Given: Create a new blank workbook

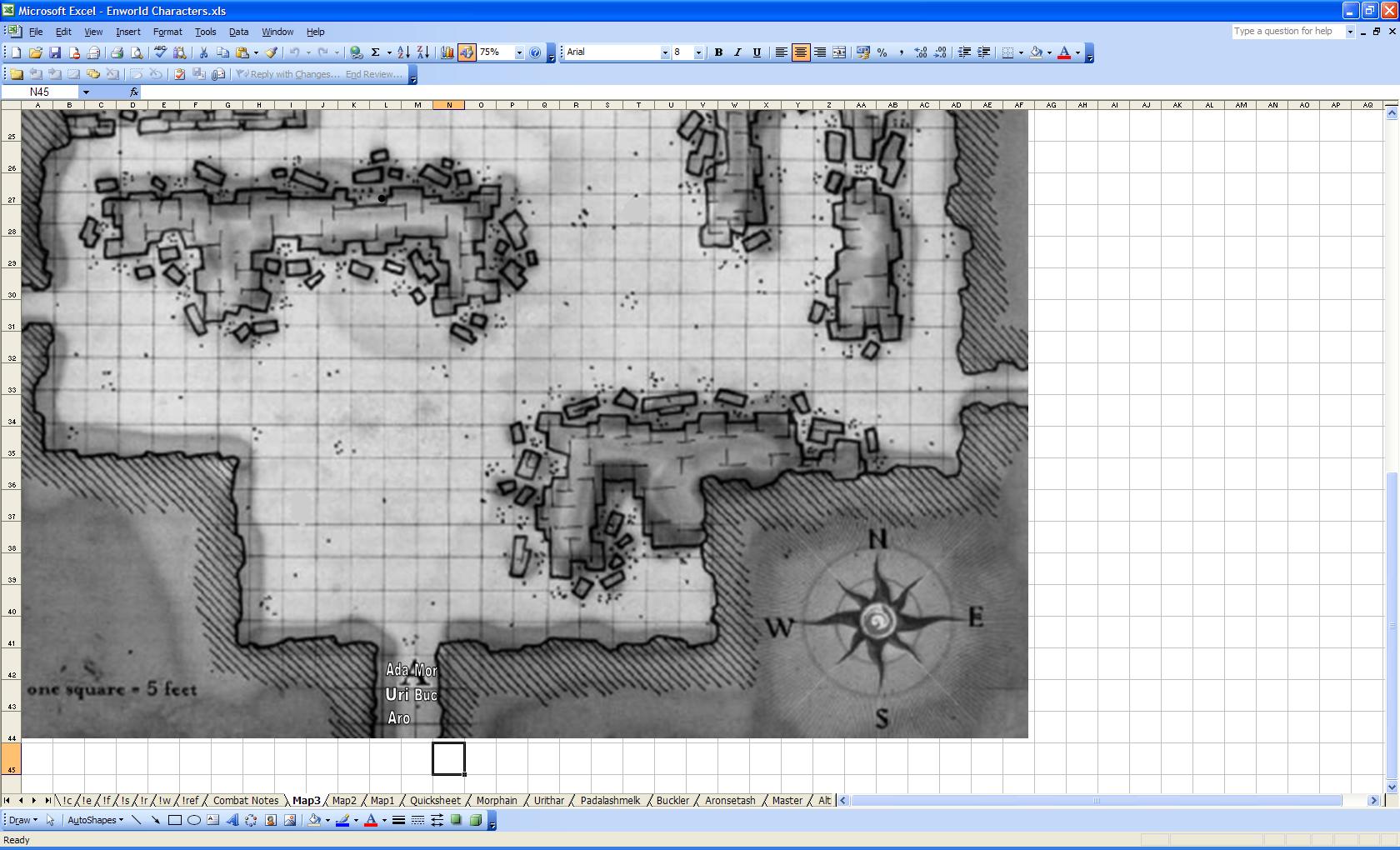Looking at the screenshot, I should pos(16,52).
